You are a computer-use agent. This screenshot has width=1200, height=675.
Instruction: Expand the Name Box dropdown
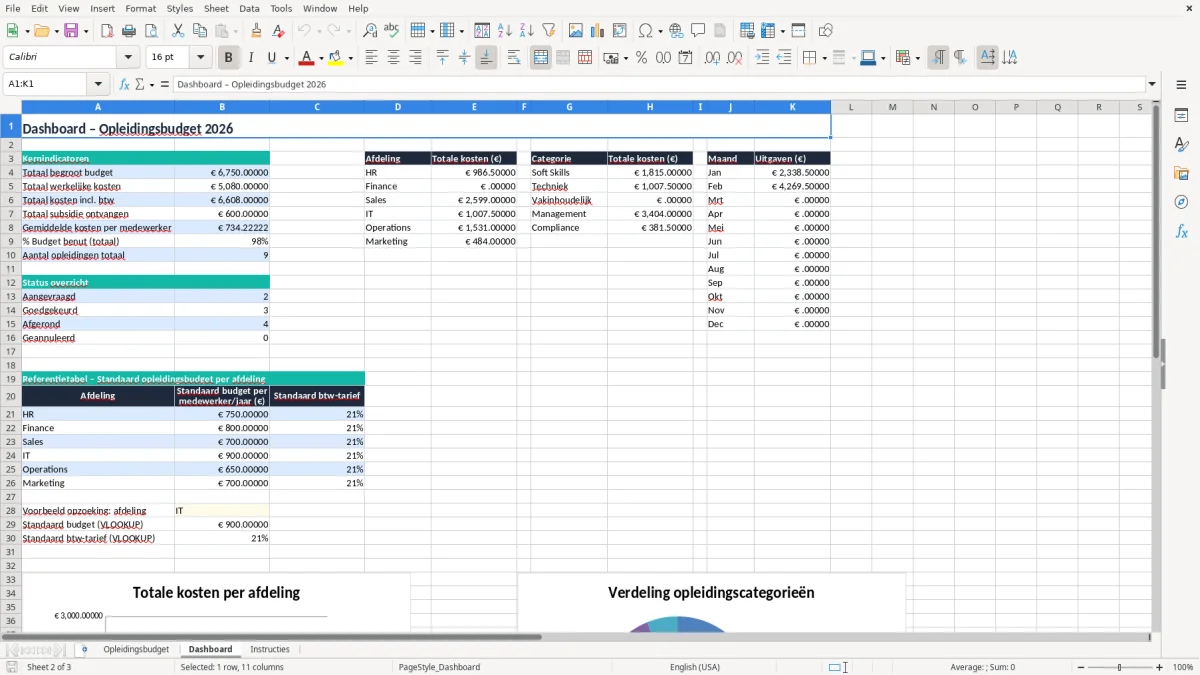pos(98,85)
